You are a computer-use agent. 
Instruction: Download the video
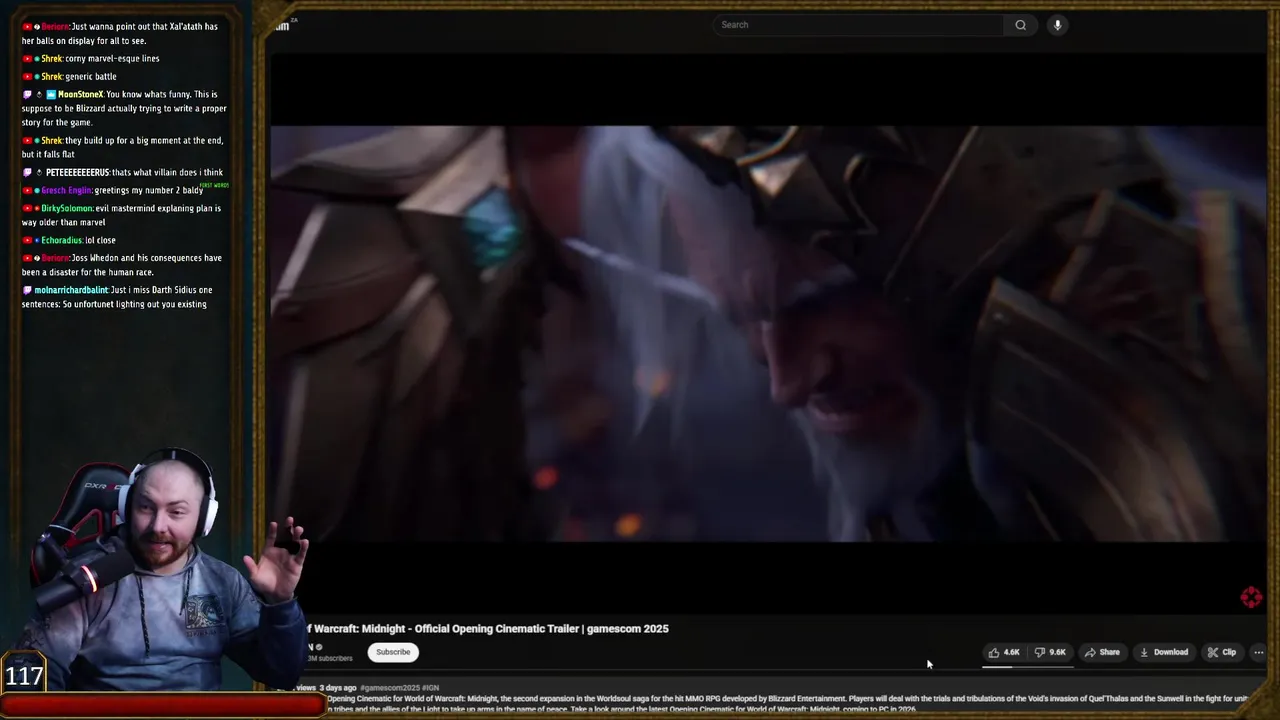[1164, 652]
